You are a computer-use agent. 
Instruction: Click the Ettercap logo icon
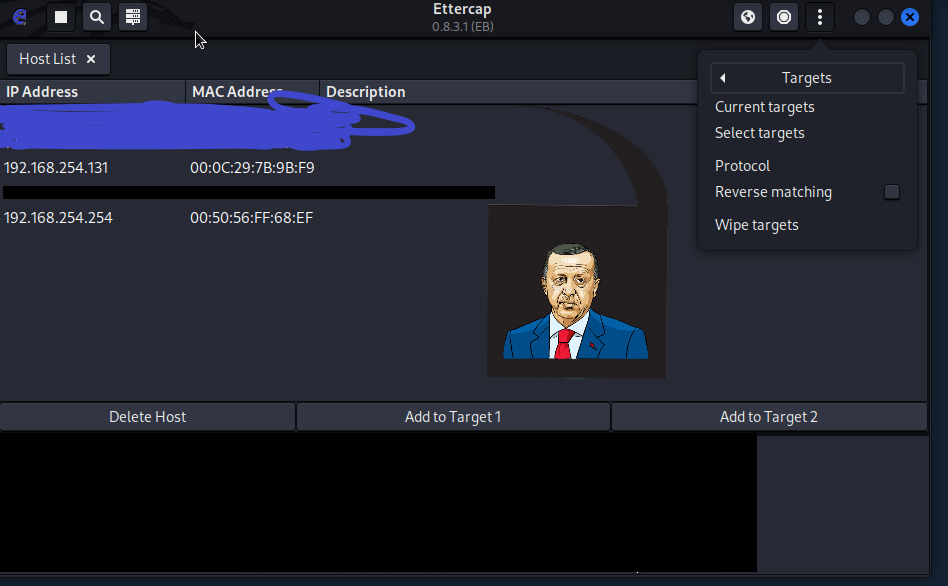(19, 17)
